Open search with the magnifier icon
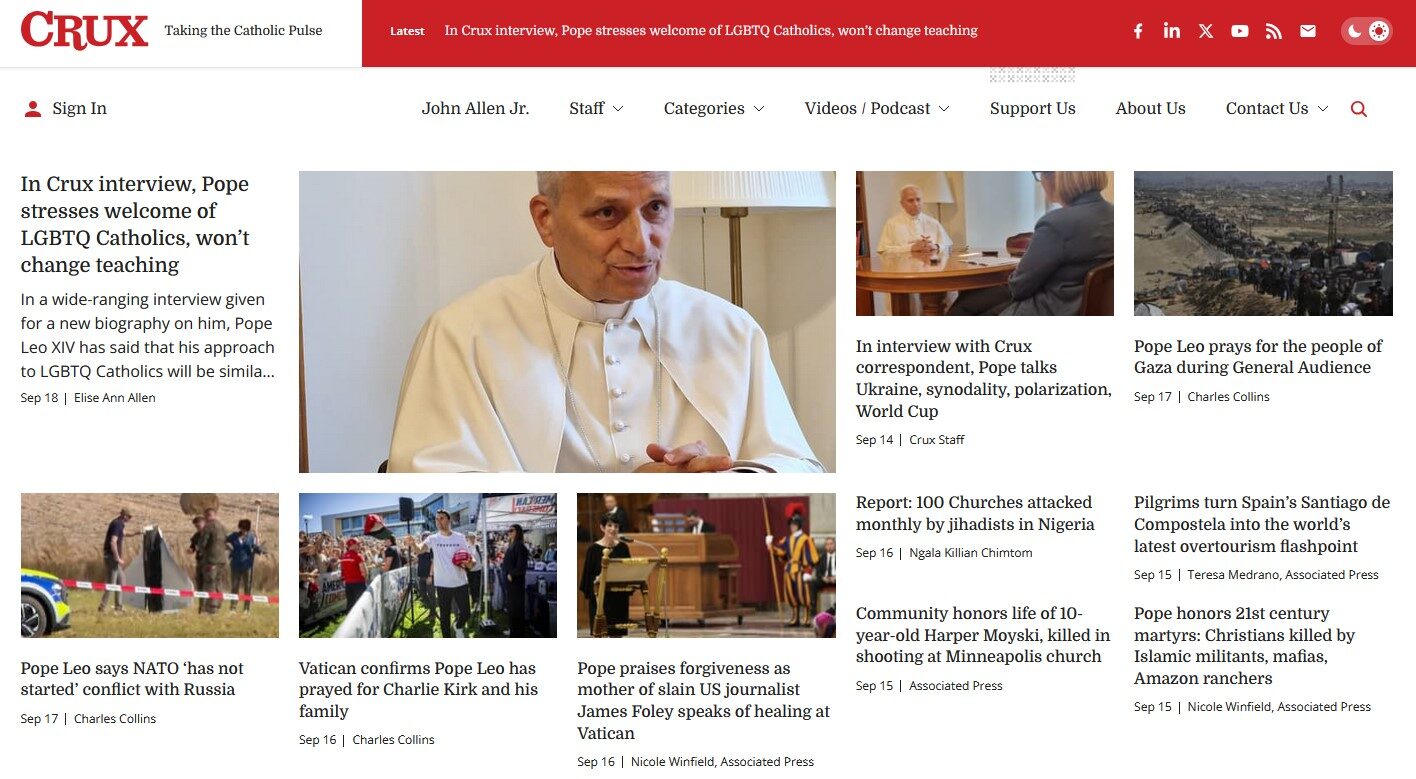Image resolution: width=1416 pixels, height=779 pixels. (x=1358, y=109)
